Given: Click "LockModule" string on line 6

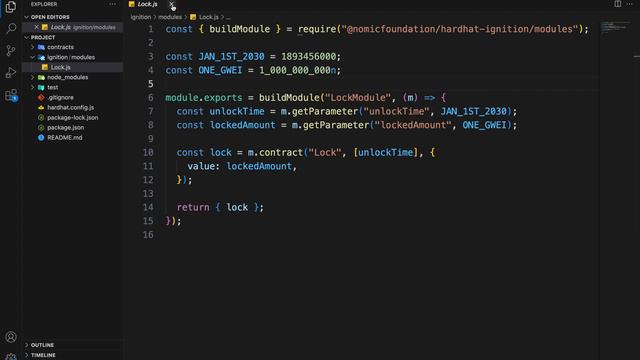Looking at the screenshot, I should click(x=358, y=98).
